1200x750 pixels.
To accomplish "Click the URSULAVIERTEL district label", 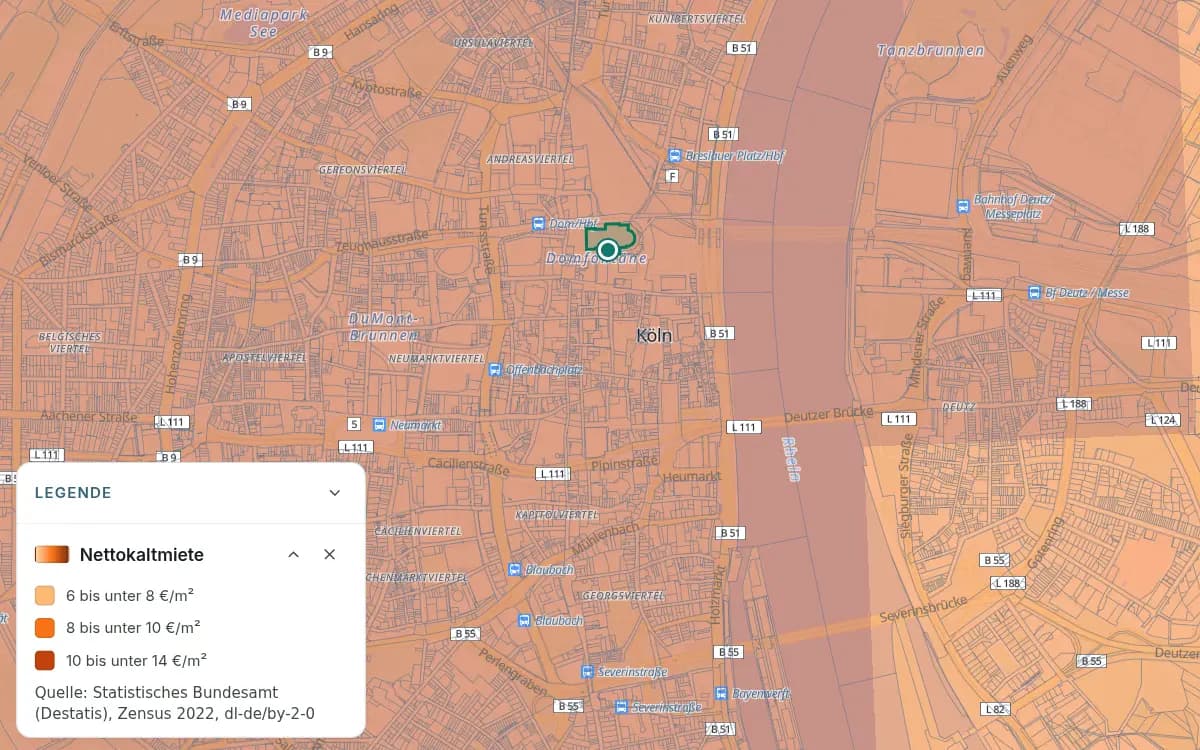I will pos(493,43).
